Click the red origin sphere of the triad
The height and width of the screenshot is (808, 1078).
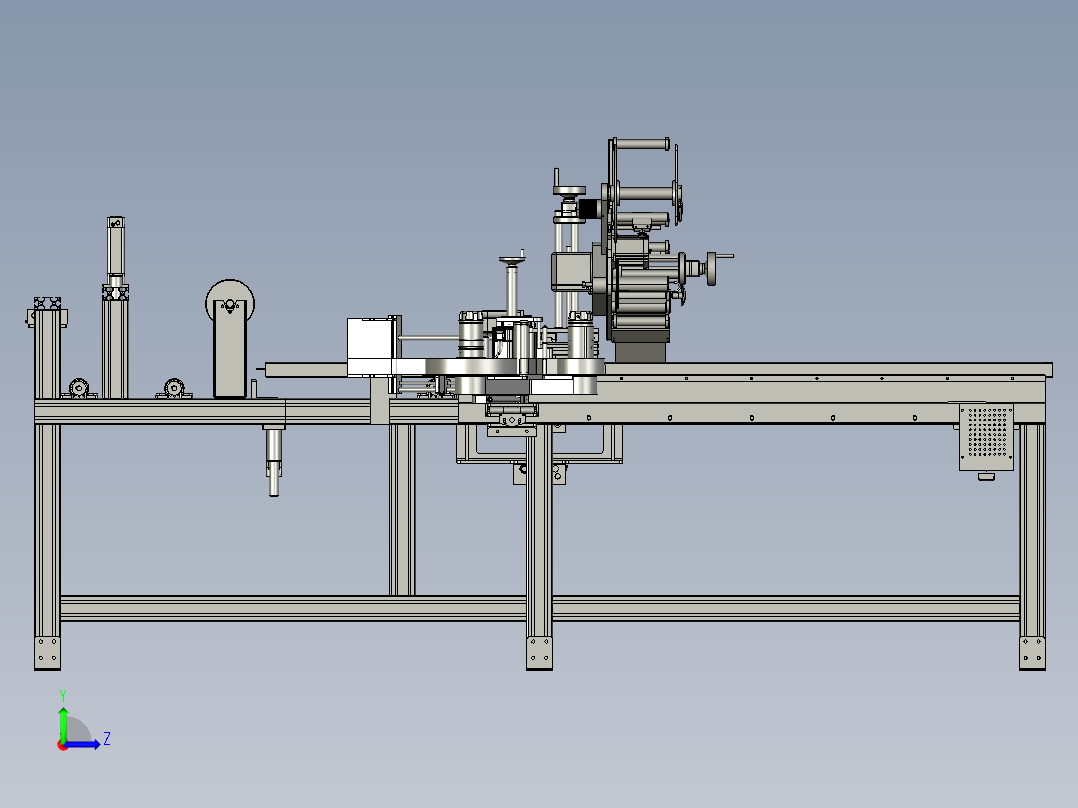(x=62, y=745)
